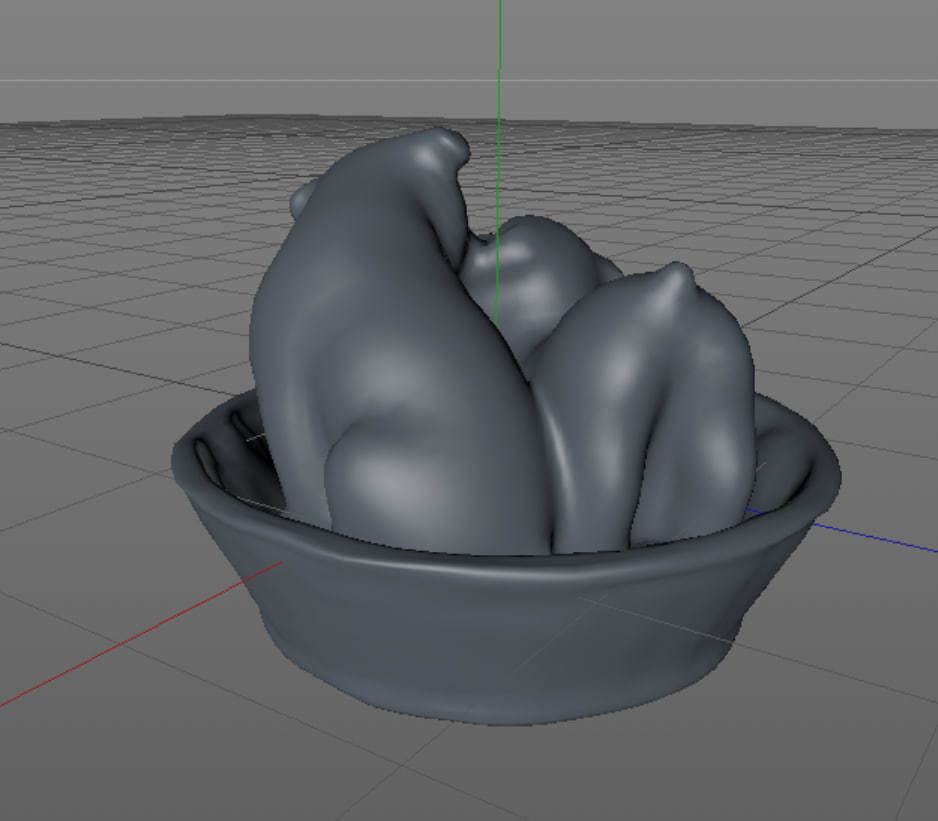Click the red X axis line
Screen dimensions: 938x821
(141, 634)
